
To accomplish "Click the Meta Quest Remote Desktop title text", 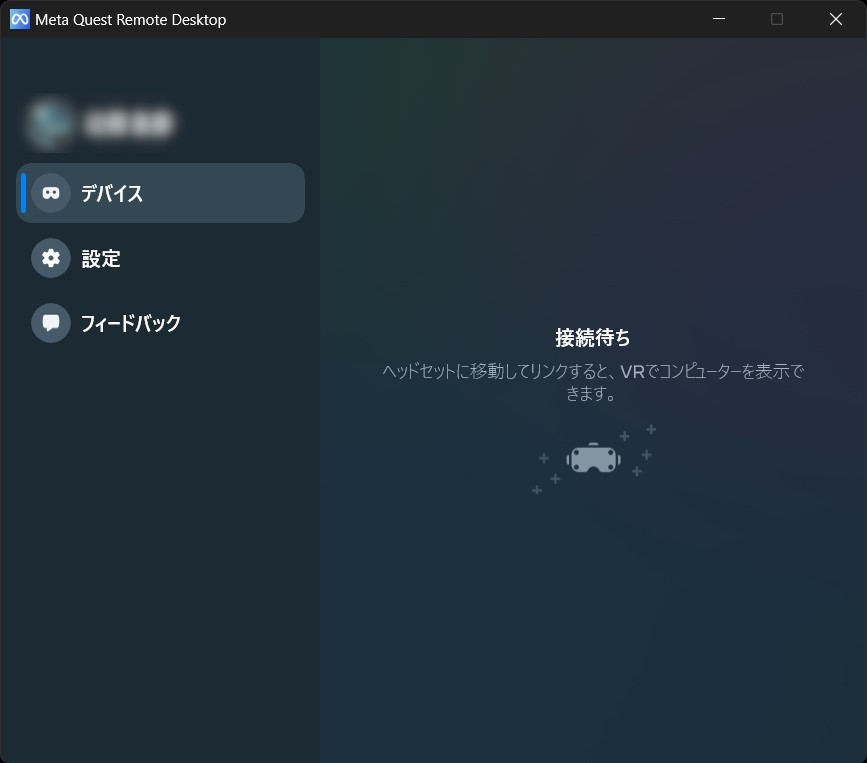I will [131, 19].
